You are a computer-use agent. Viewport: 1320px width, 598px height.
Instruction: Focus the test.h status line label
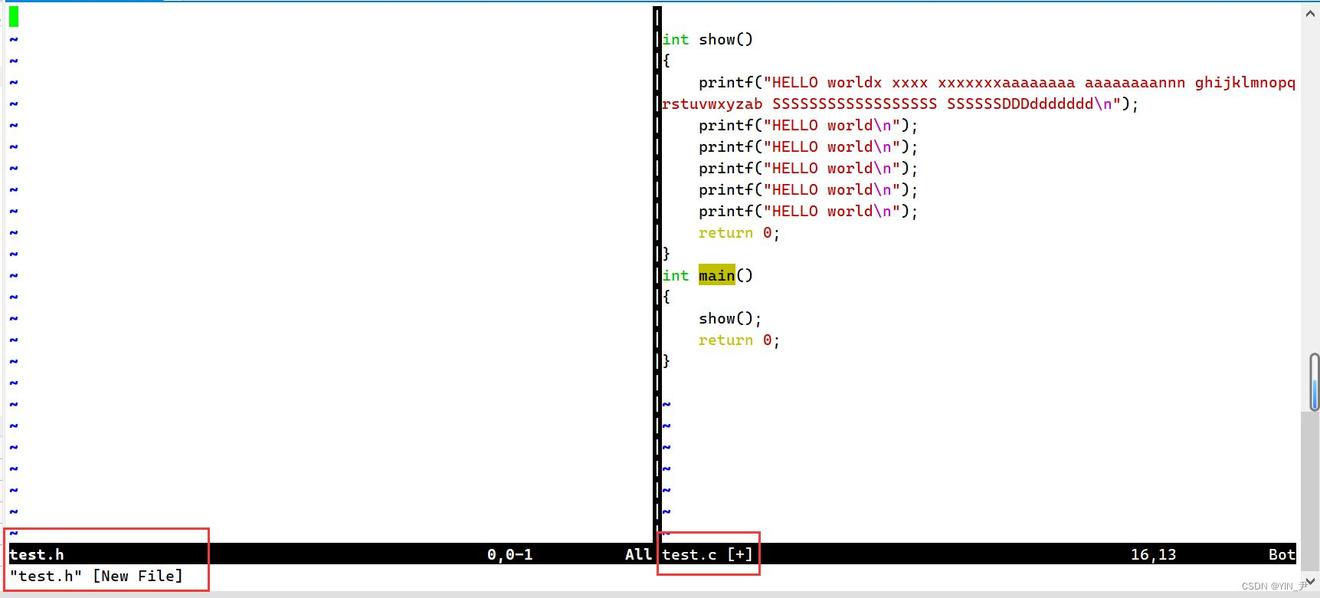coord(38,554)
